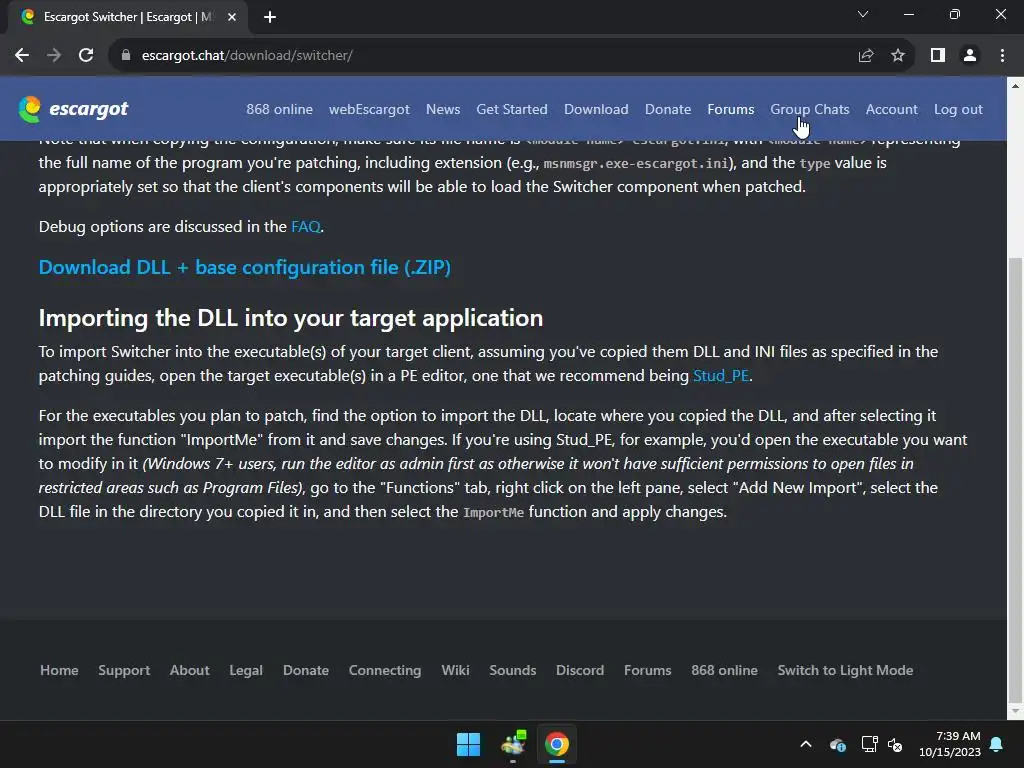Click the heading Importing the DLL into your target application

coord(291,318)
